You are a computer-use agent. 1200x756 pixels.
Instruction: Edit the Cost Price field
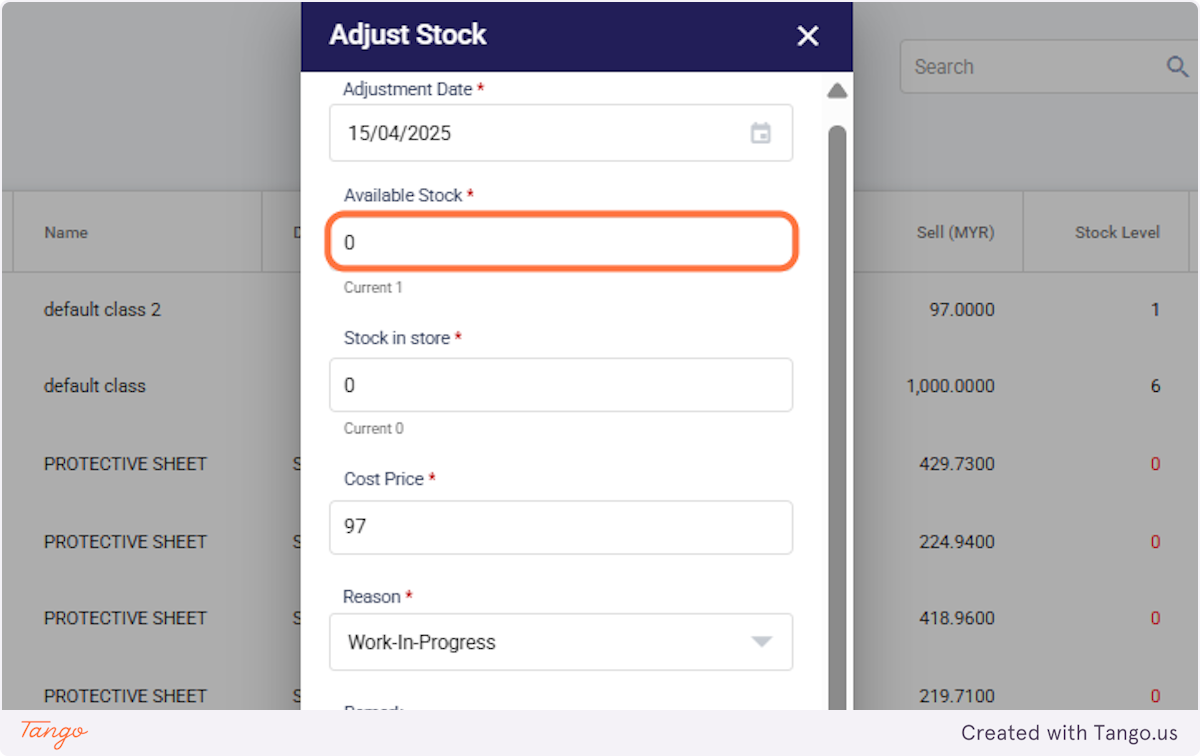point(561,527)
